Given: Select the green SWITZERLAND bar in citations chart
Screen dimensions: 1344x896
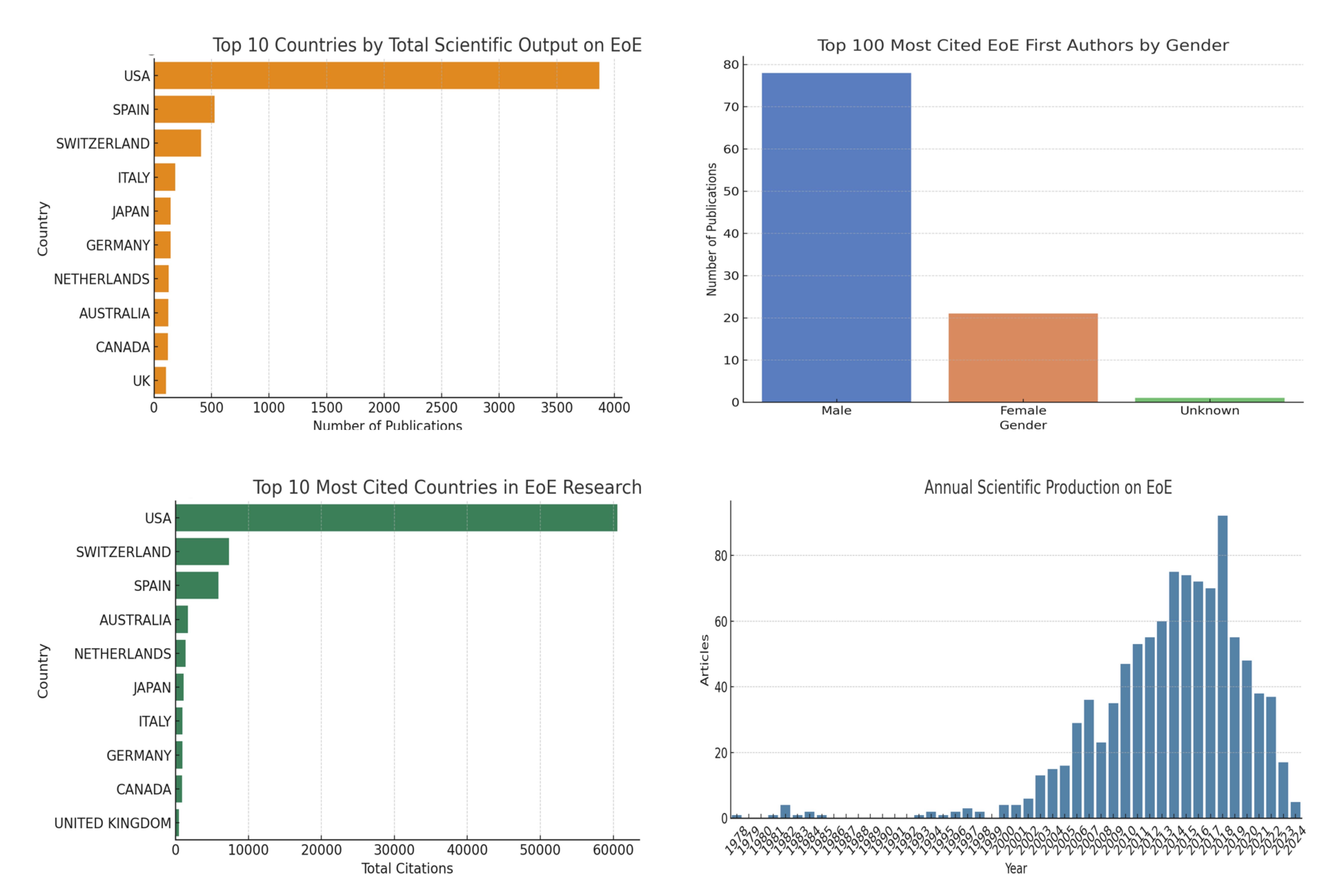Looking at the screenshot, I should (x=202, y=552).
